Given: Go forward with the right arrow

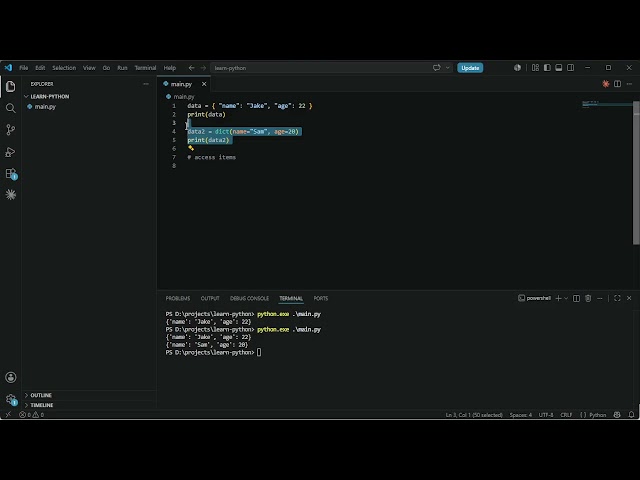Looking at the screenshot, I should (x=203, y=68).
